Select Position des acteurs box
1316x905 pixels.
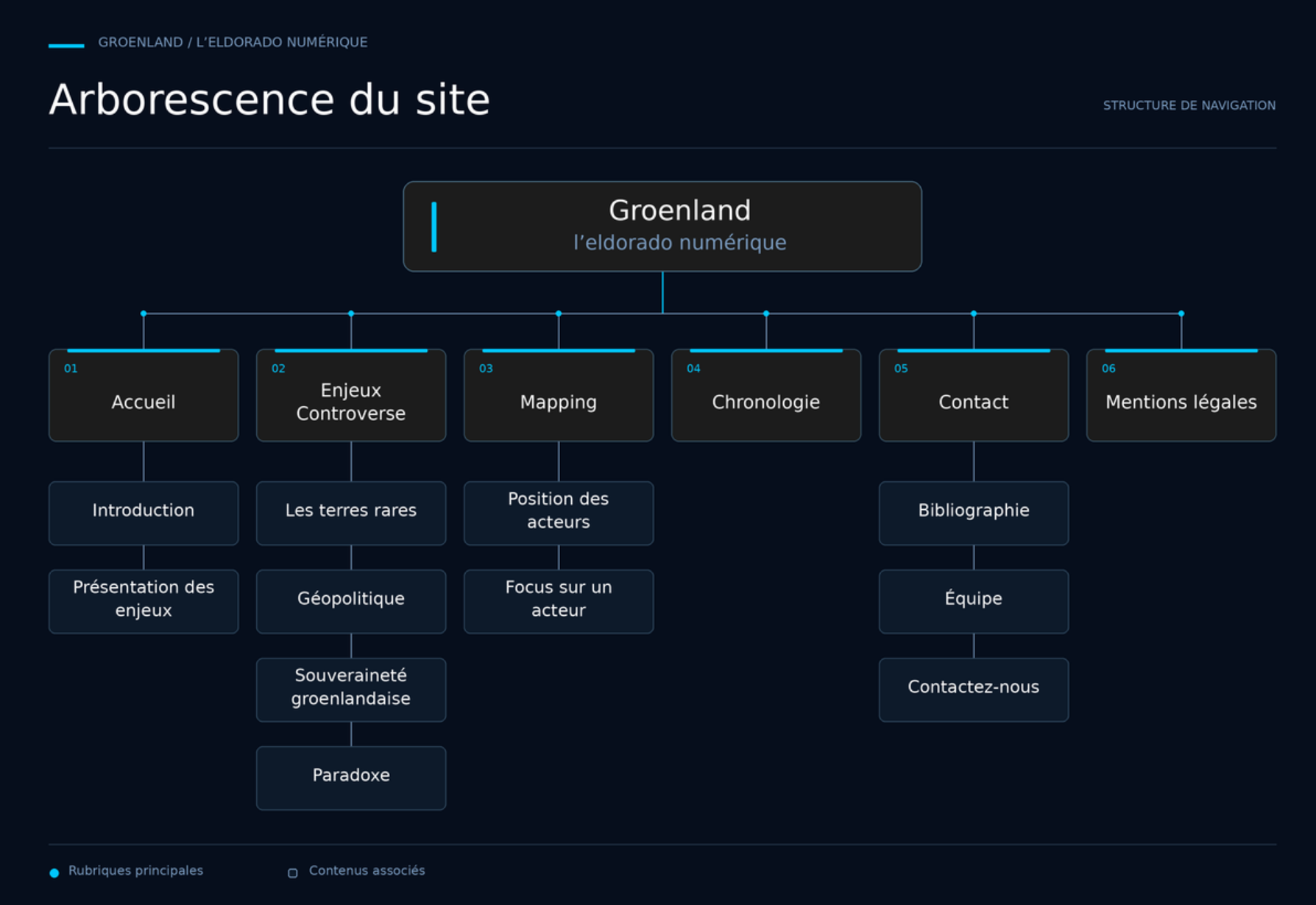coord(559,514)
